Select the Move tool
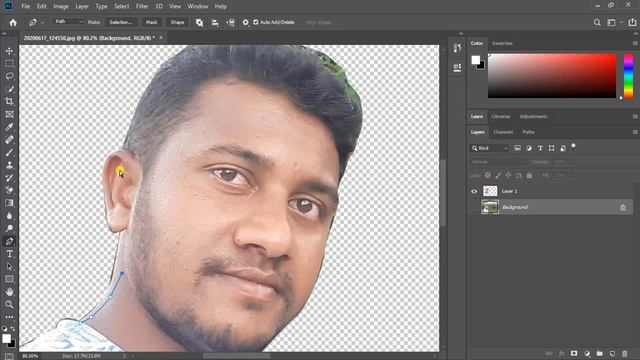The width and height of the screenshot is (640, 360). click(9, 51)
